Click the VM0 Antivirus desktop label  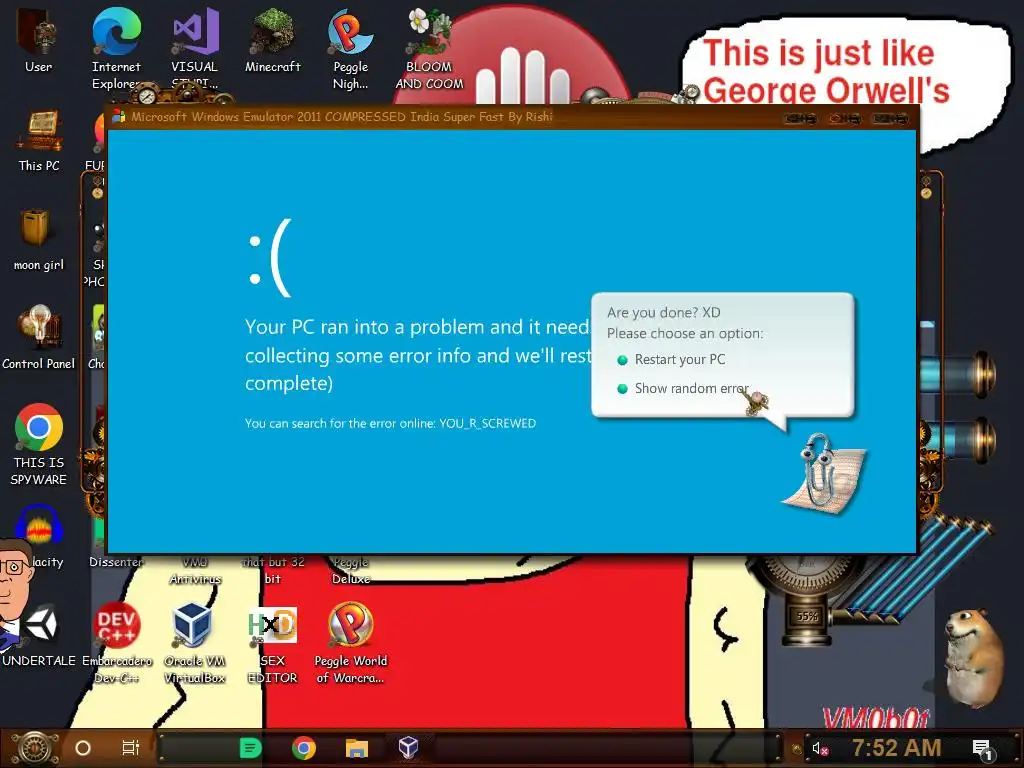[x=195, y=570]
